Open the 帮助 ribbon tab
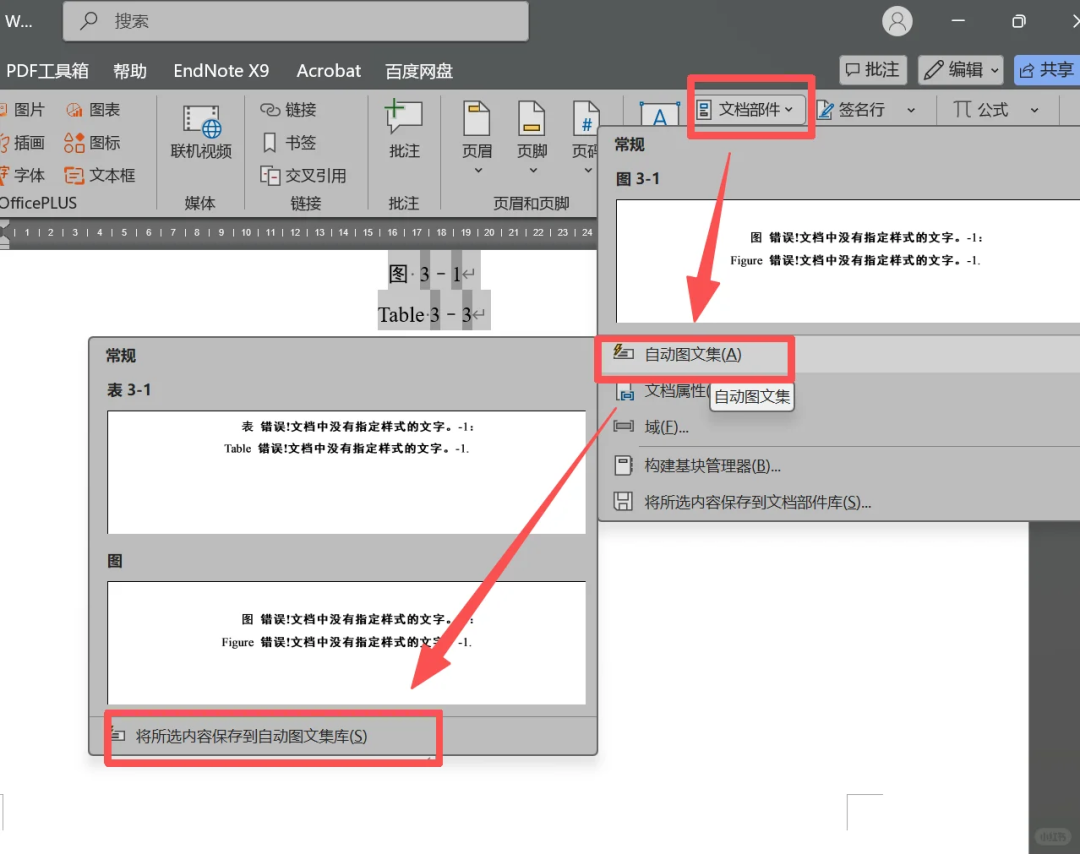 point(130,71)
